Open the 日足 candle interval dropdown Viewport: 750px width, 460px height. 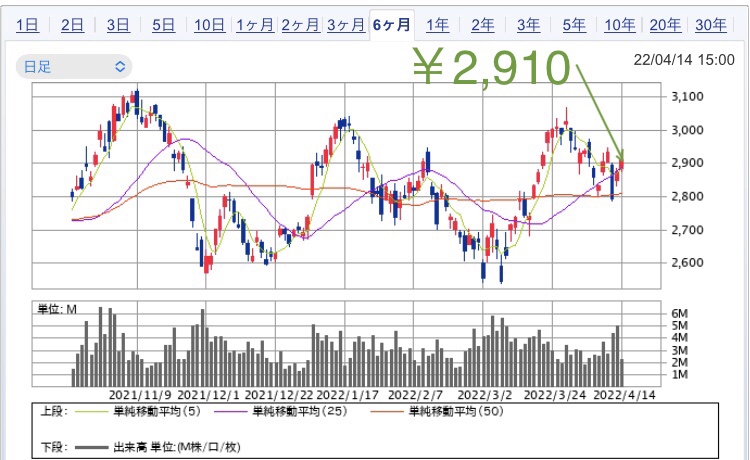[74, 66]
